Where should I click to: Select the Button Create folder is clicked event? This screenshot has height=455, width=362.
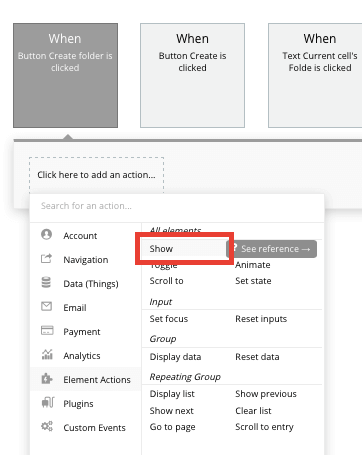tap(65, 75)
